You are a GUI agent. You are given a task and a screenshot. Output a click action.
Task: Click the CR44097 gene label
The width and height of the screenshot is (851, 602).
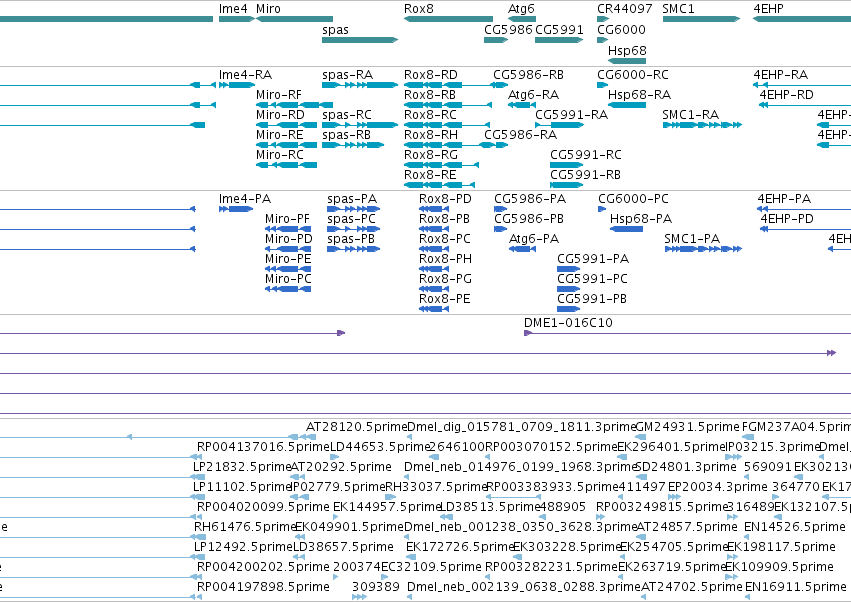625,9
